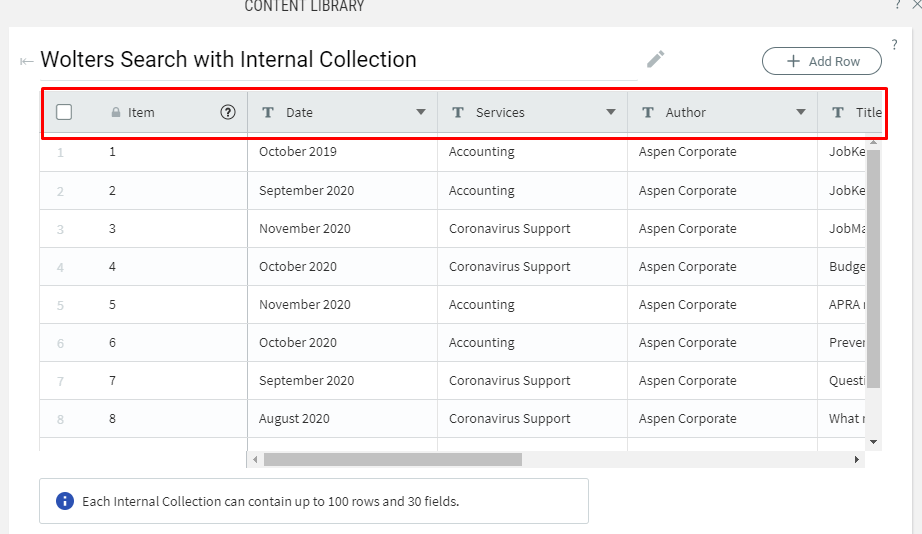Click the horizontal scrollbar thumb
This screenshot has height=534, width=922.
tap(392, 460)
